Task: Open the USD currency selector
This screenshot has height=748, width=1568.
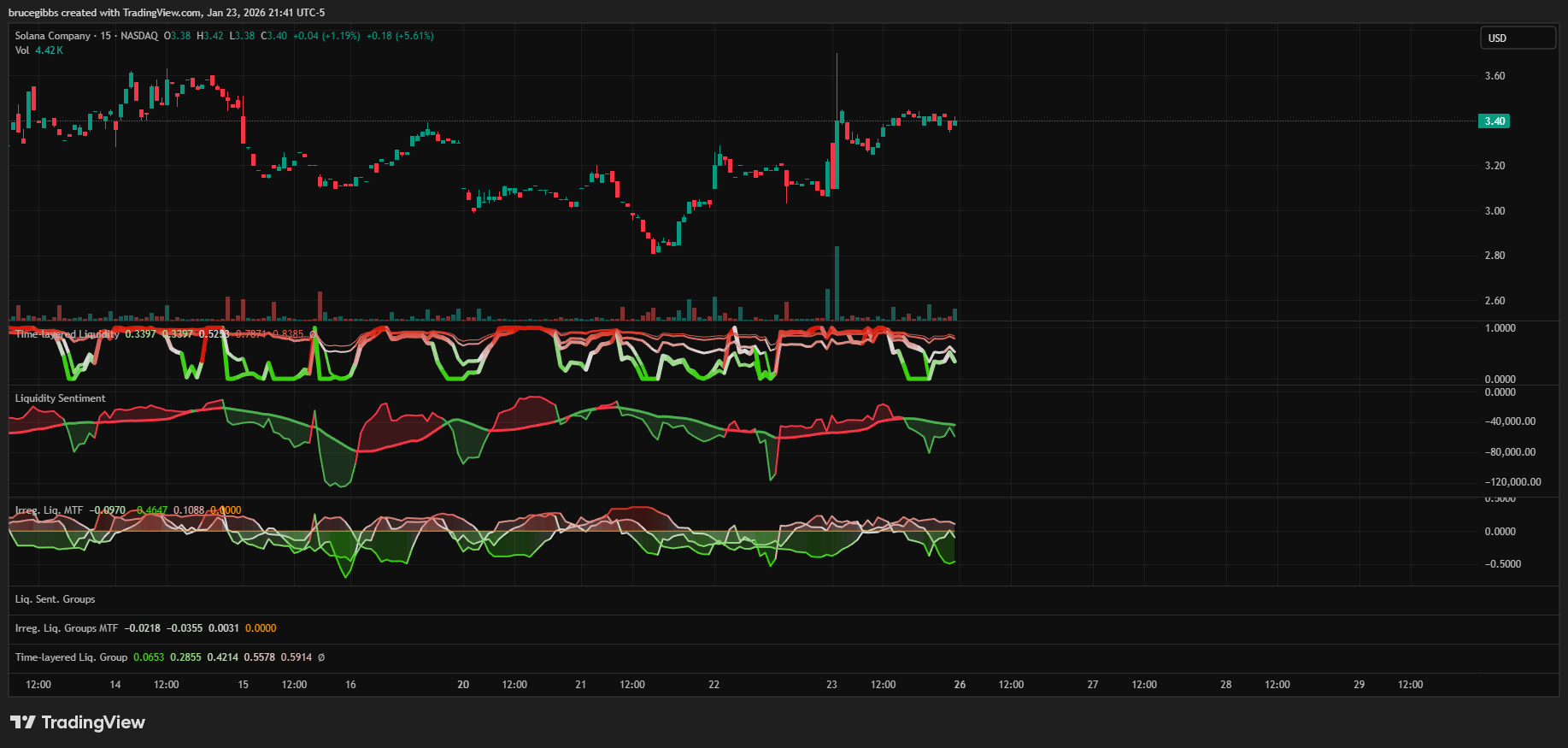Action: pos(1517,38)
